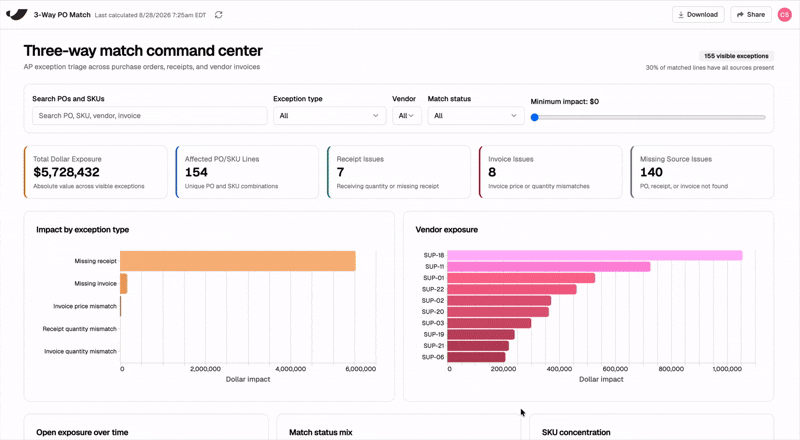Screen dimensions: 800x440
Task: Click the 'SKU concentration' heading
Action: point(576,432)
